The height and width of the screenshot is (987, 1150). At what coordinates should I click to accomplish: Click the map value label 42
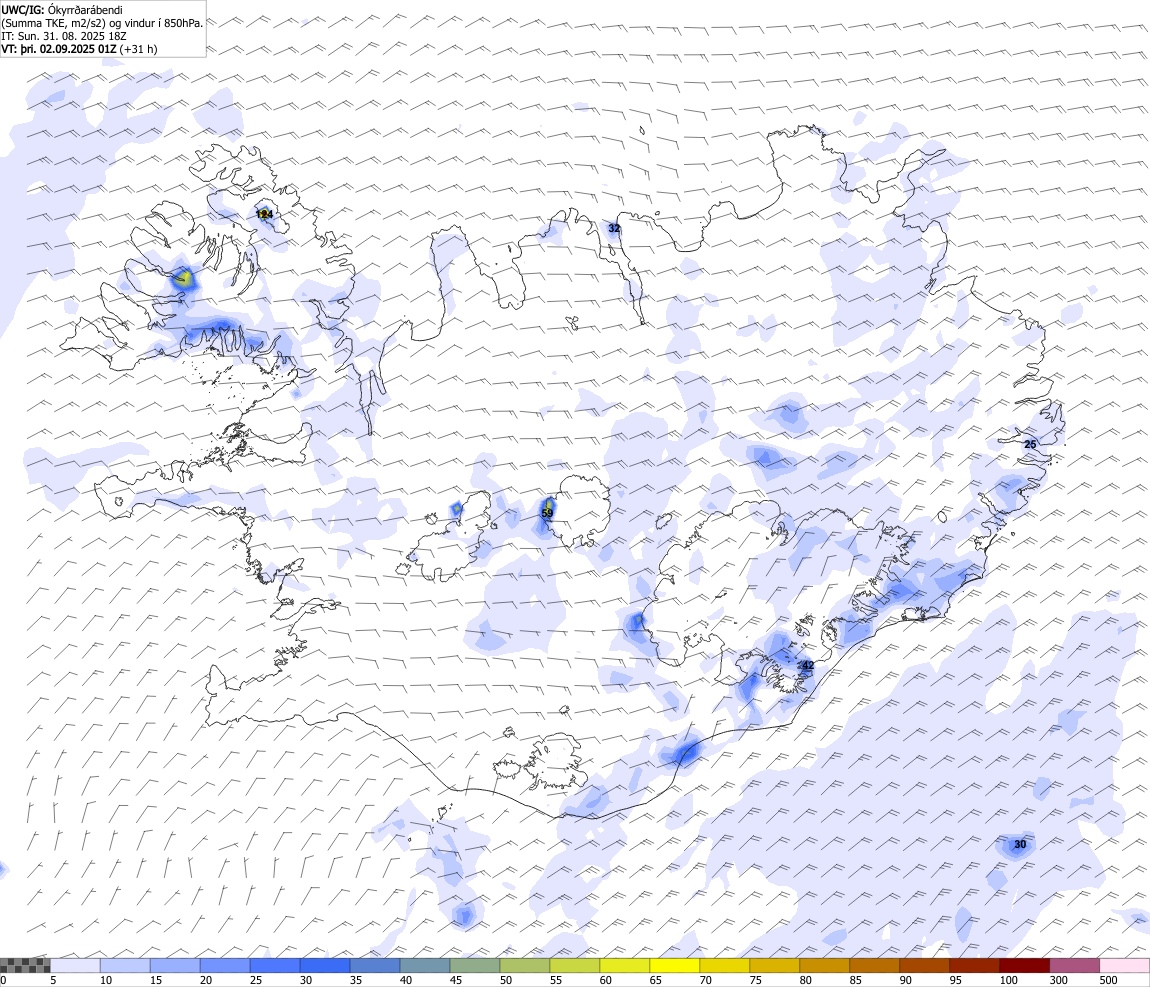[808, 665]
